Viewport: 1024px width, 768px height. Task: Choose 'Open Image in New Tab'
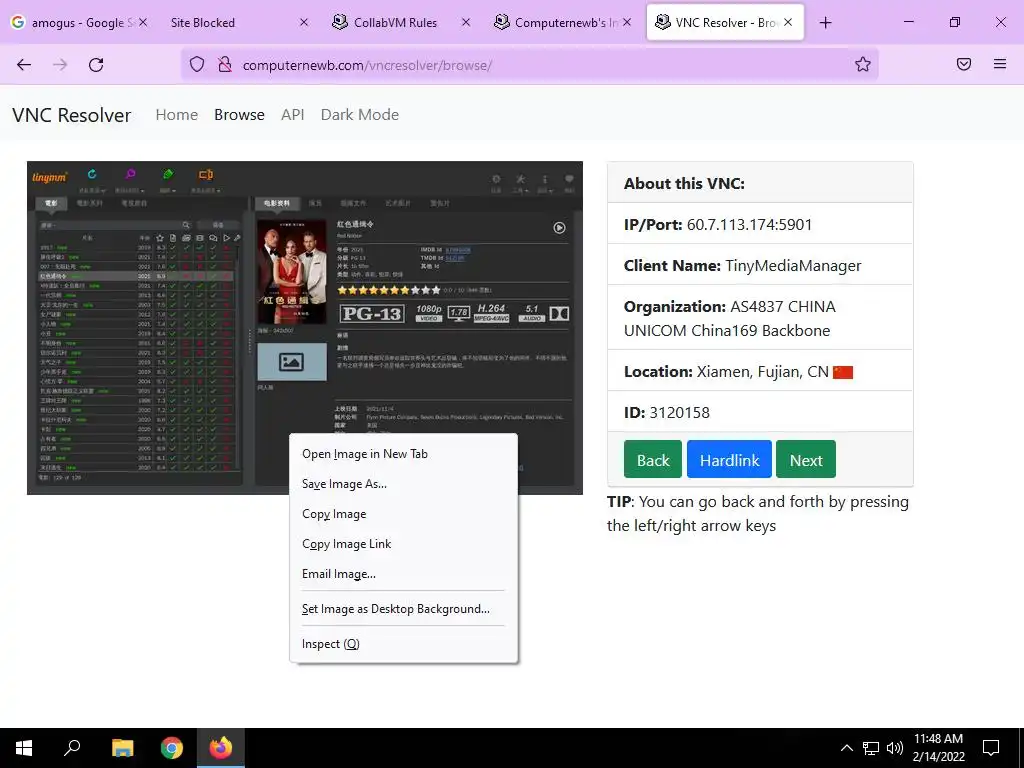404,454
